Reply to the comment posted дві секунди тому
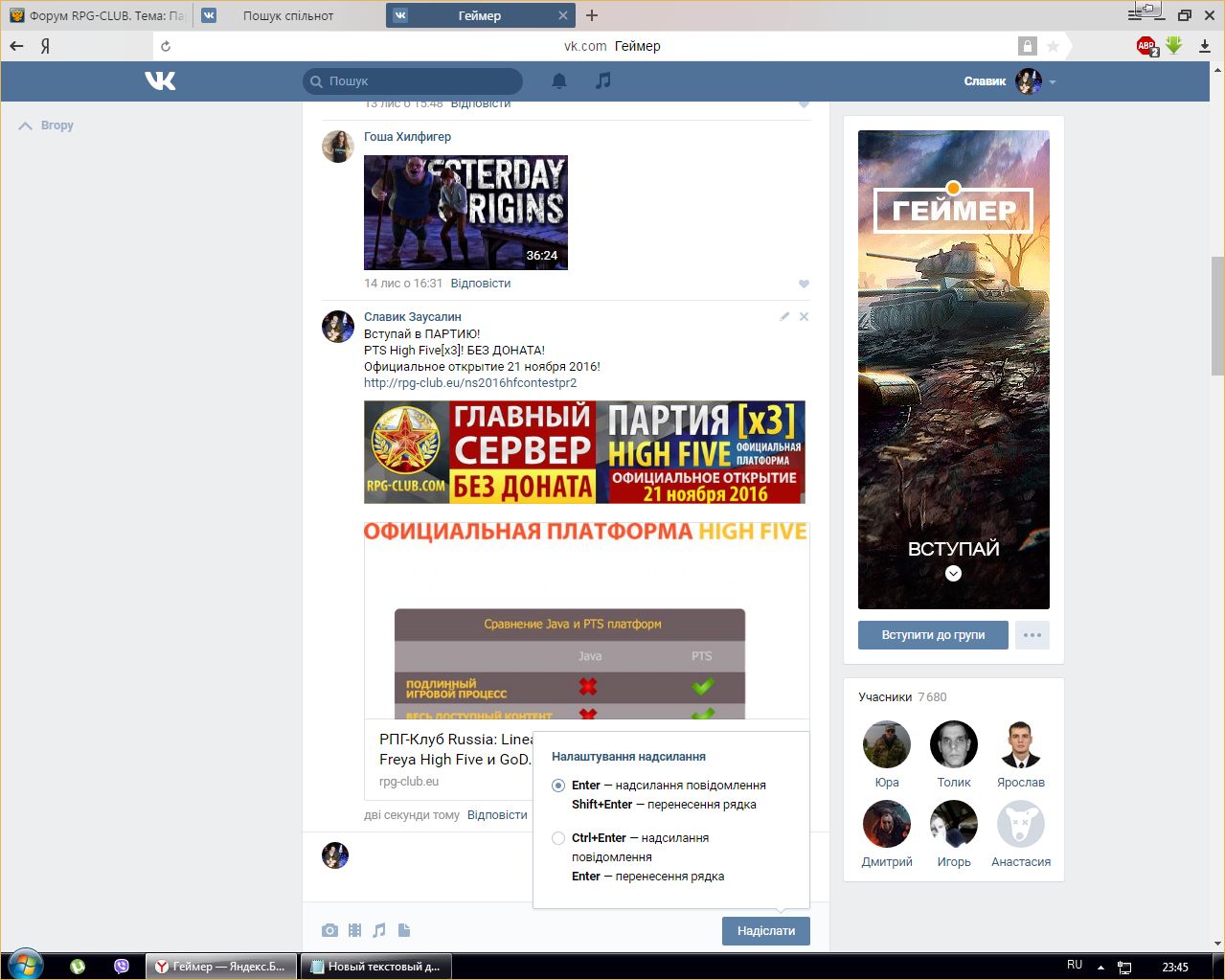The width and height of the screenshot is (1225, 980). pos(497,815)
